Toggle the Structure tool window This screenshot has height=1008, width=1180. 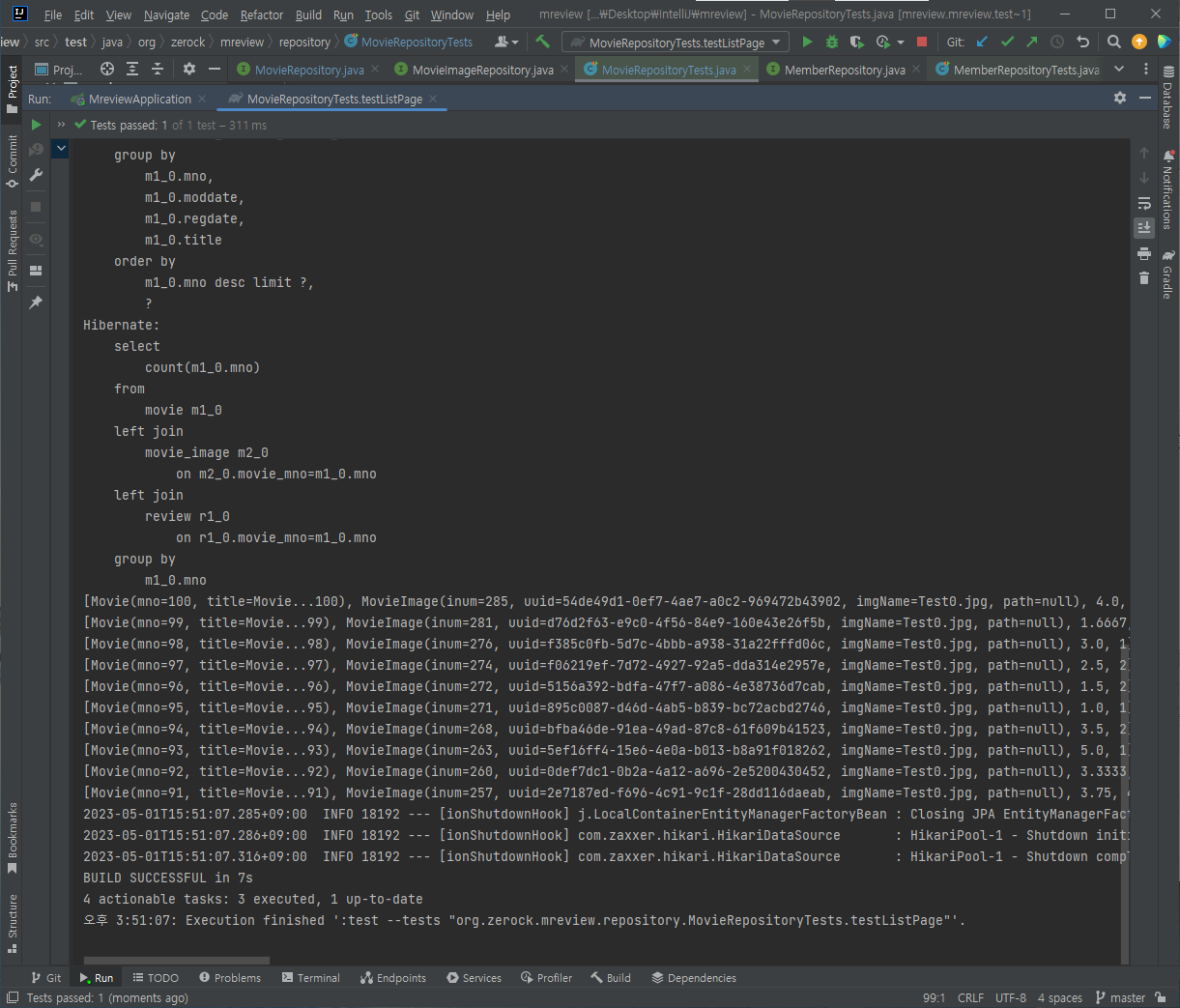pyautogui.click(x=13, y=923)
